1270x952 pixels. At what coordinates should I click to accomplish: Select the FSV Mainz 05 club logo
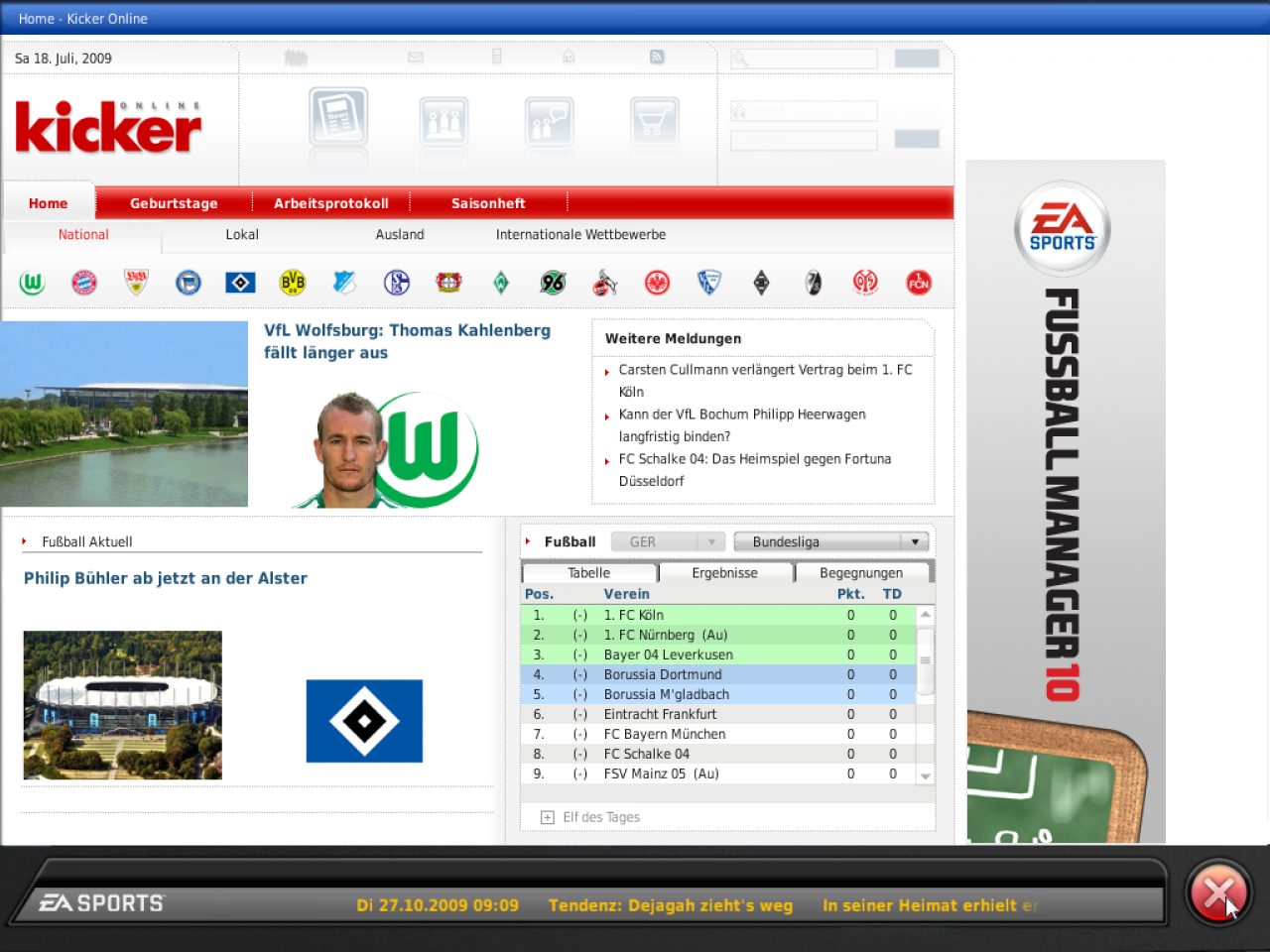[865, 284]
